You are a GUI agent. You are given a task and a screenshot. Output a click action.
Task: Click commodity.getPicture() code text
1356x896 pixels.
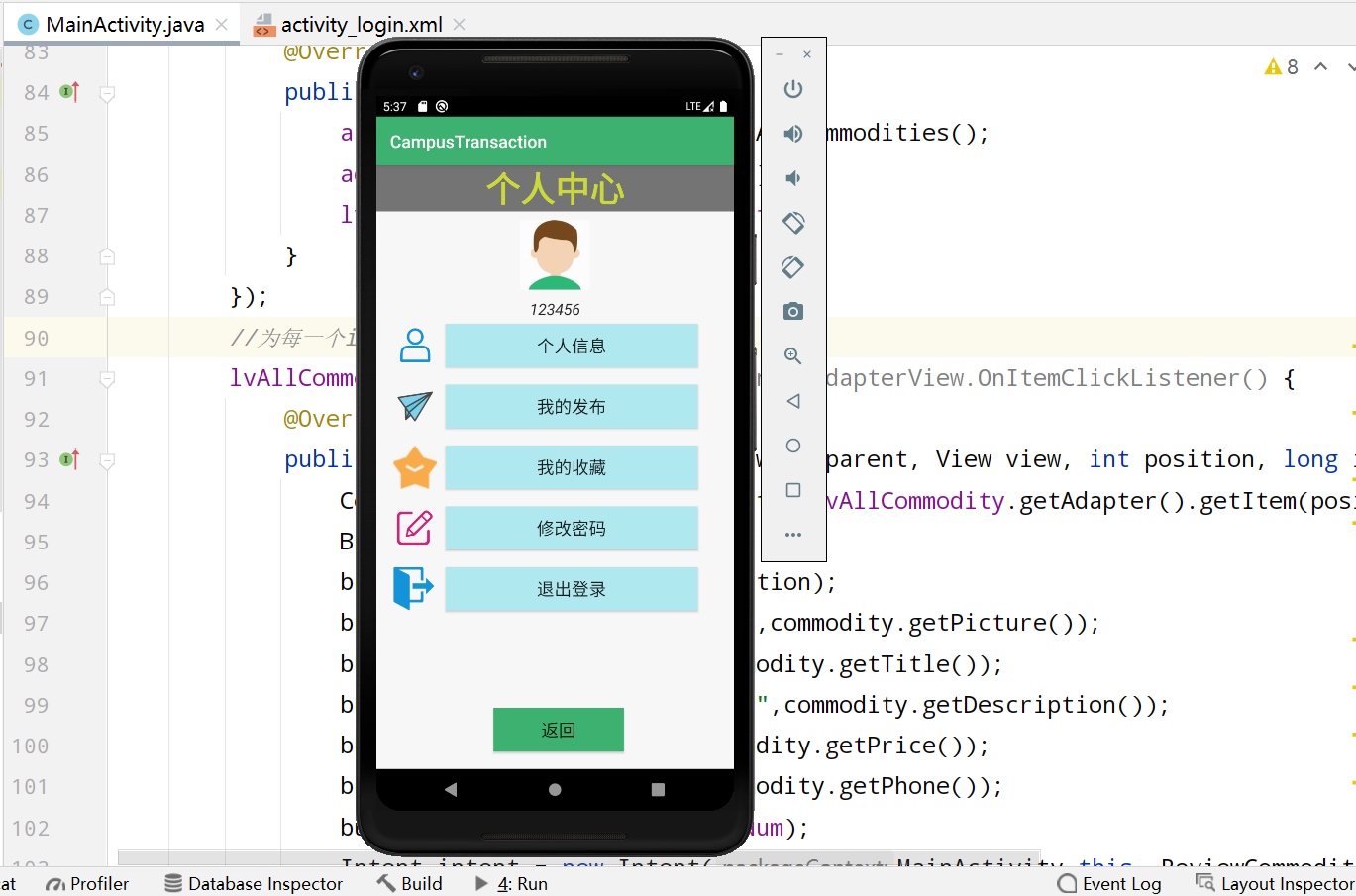(926, 623)
